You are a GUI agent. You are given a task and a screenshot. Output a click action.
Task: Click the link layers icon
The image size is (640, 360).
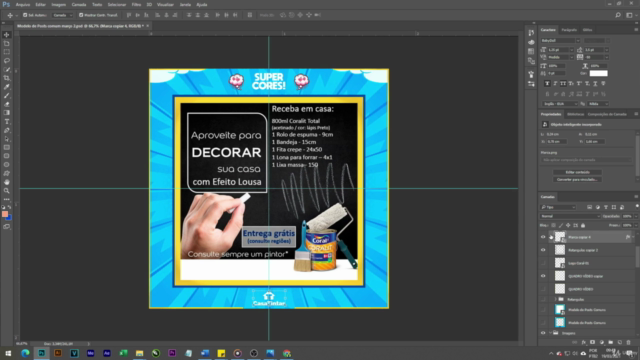point(574,342)
